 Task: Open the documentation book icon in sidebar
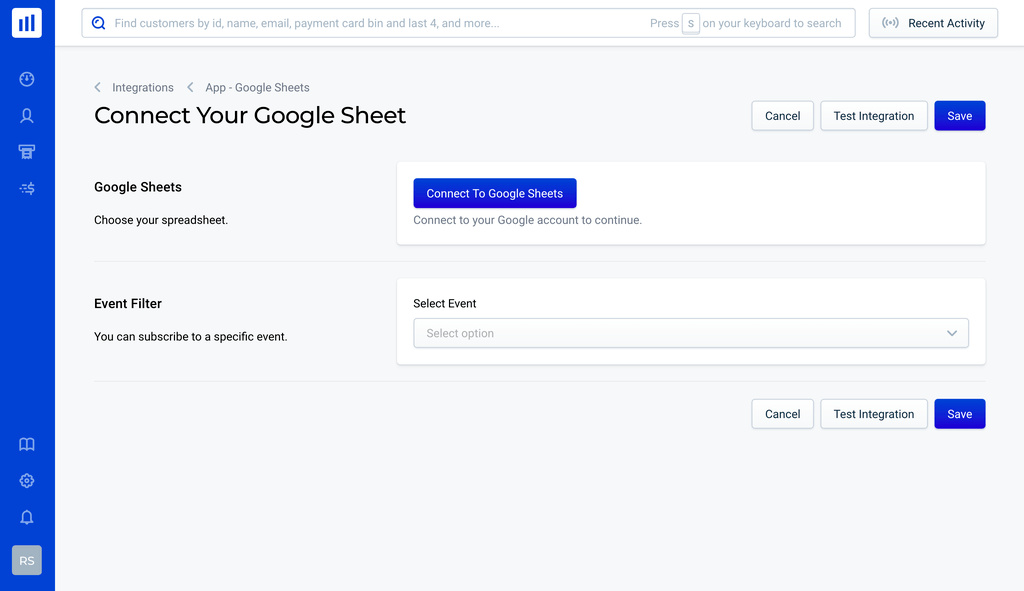point(27,444)
